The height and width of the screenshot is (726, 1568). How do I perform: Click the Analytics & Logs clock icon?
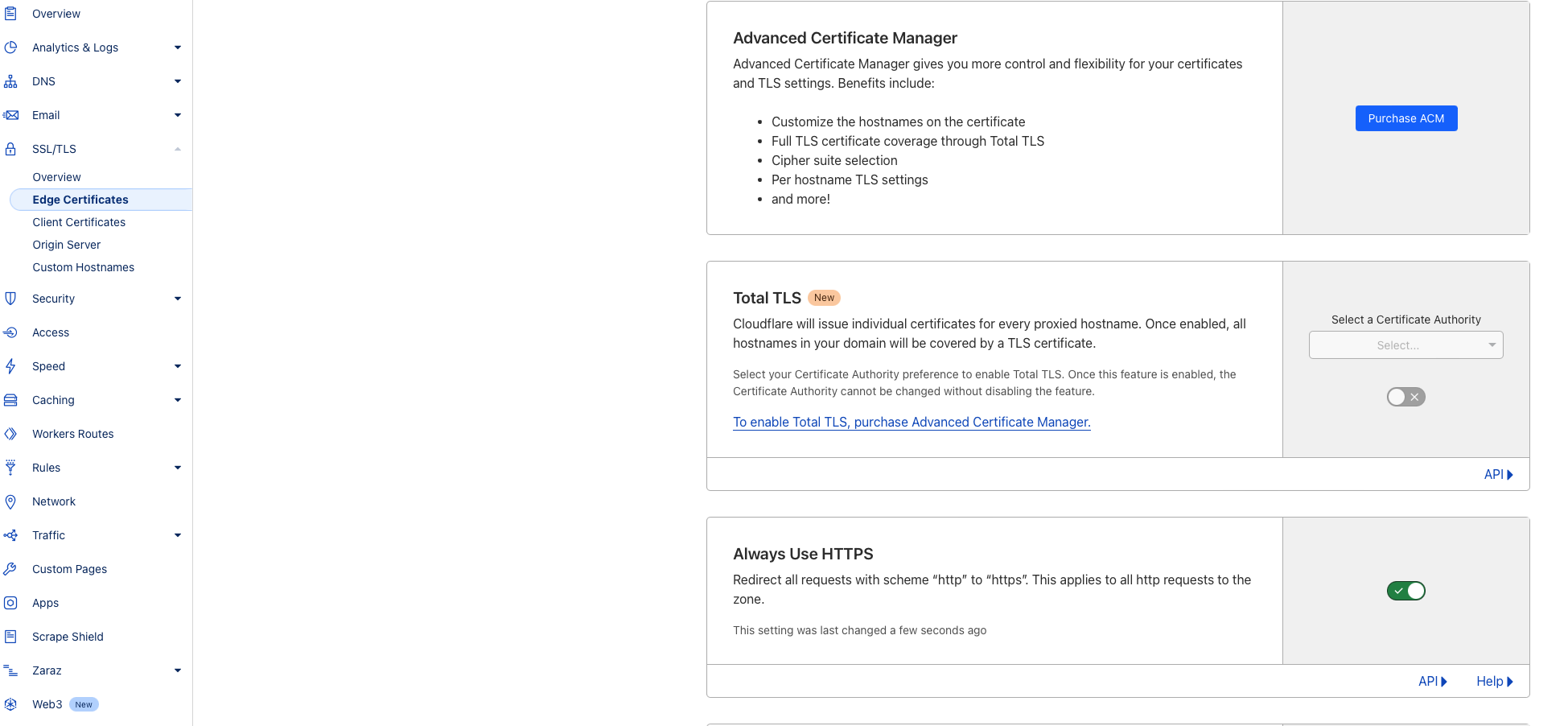(x=11, y=47)
